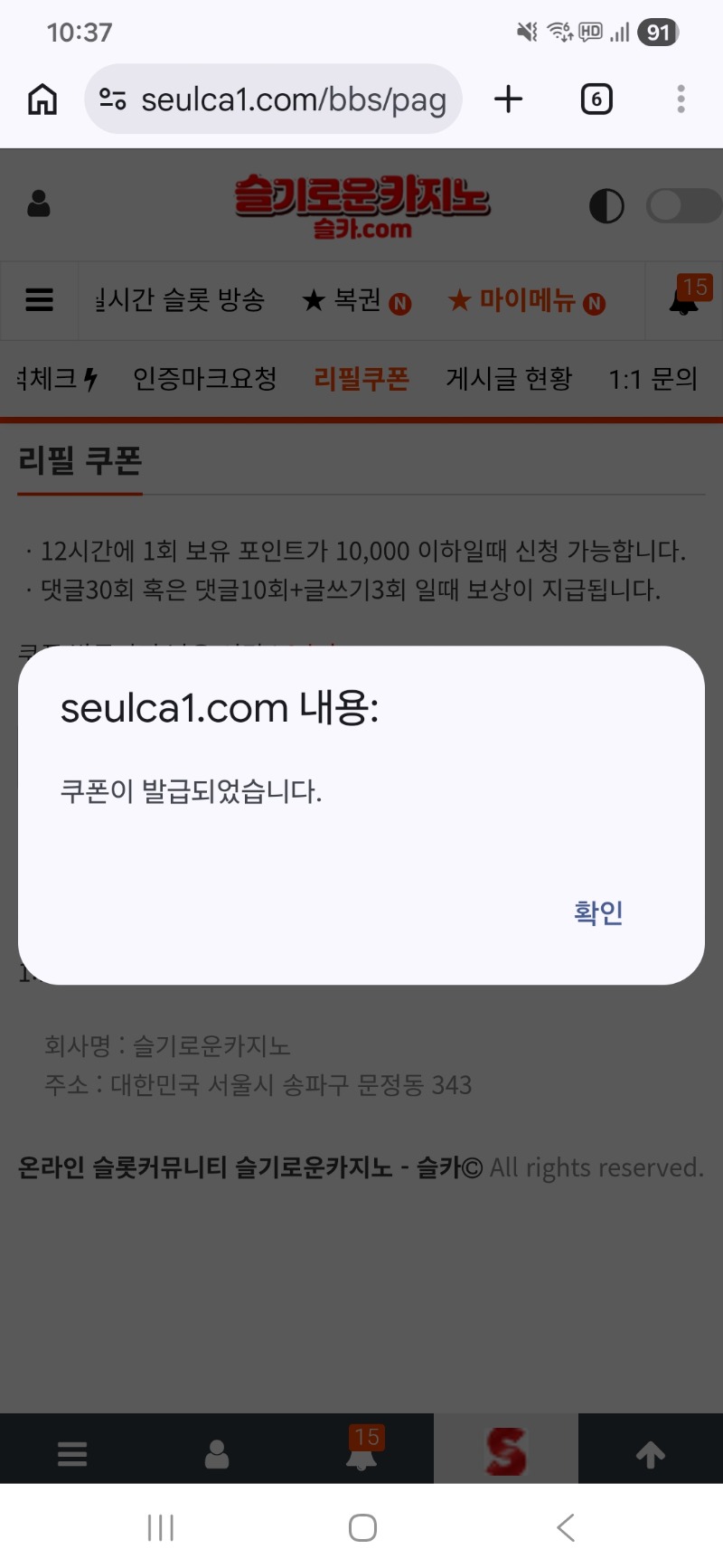Tap the user profile icon in header
This screenshot has width=723, height=1568.
click(x=39, y=204)
